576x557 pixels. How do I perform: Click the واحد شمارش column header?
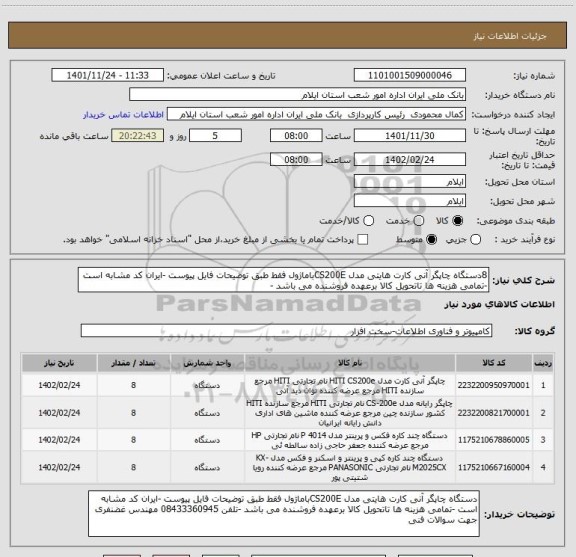tap(207, 363)
